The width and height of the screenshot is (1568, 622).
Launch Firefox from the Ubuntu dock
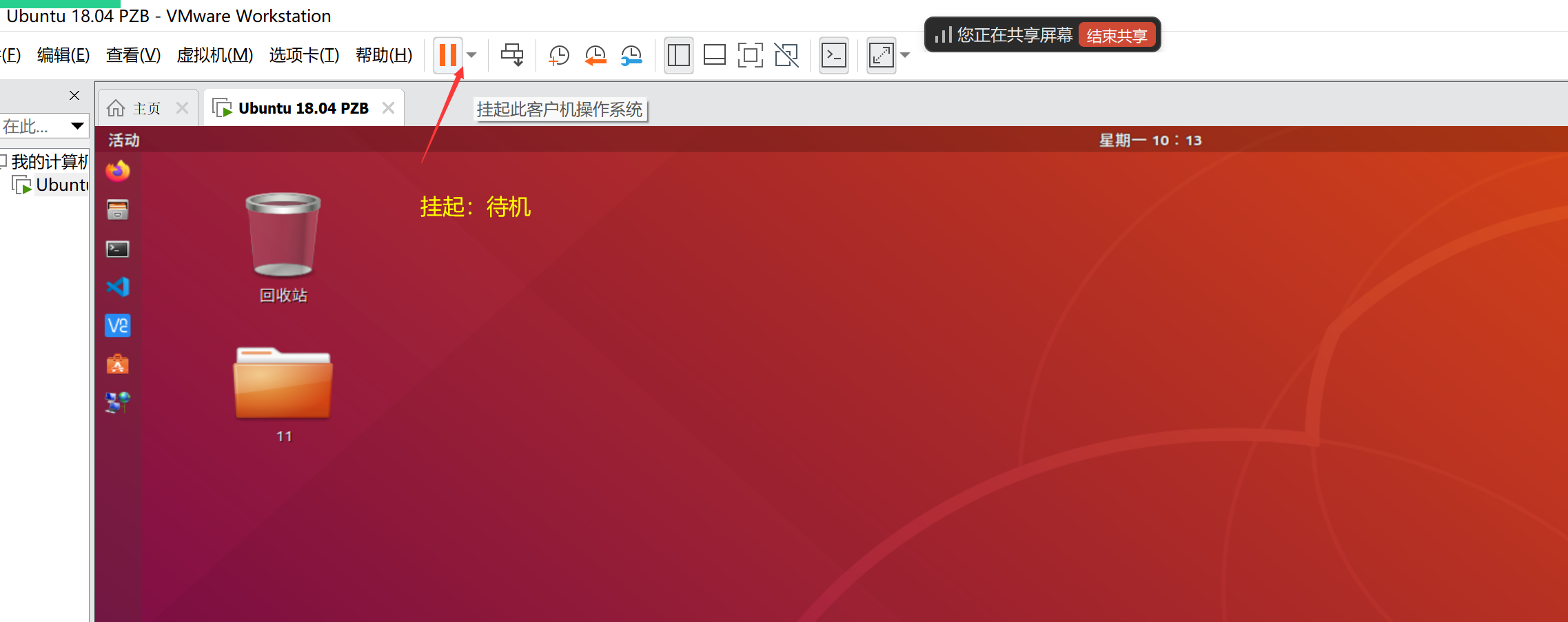pos(118,171)
